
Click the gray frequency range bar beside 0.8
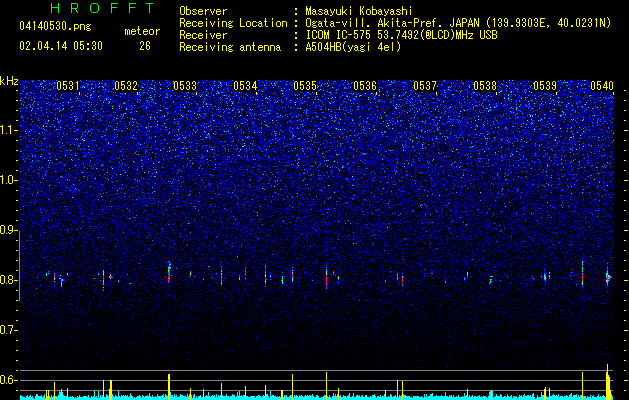[x=19, y=266]
